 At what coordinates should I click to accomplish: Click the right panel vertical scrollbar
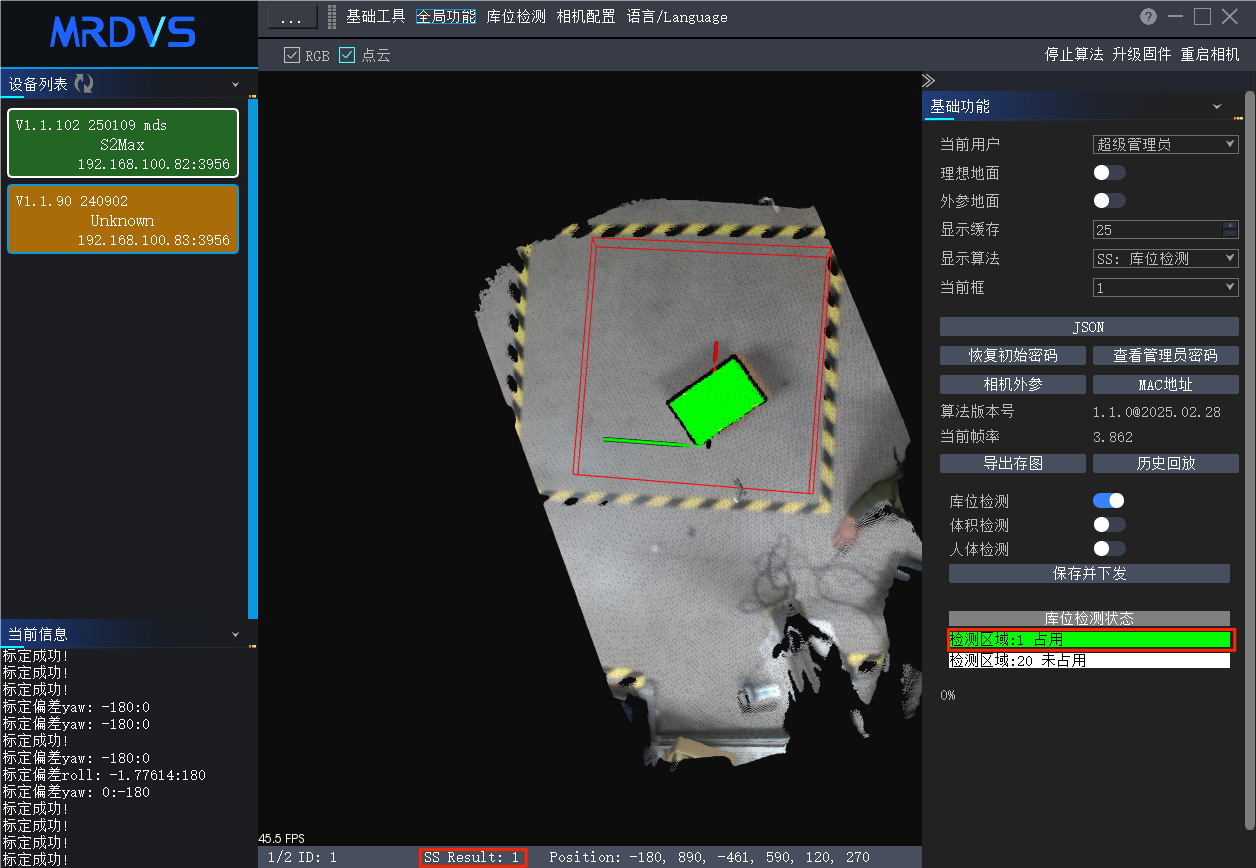pos(1249,460)
